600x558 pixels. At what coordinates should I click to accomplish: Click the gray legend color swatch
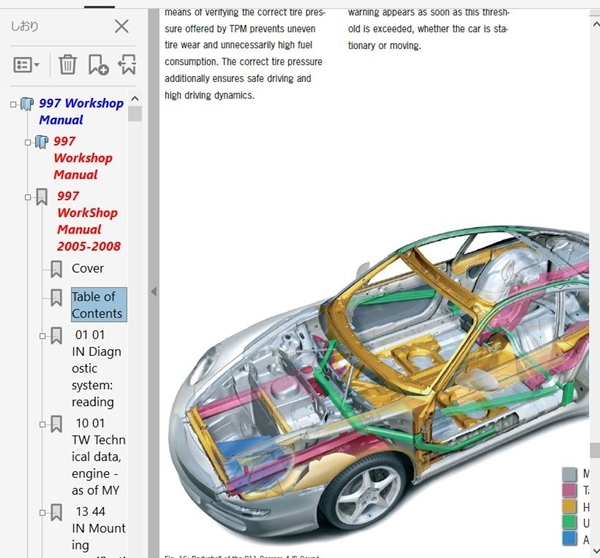569,475
